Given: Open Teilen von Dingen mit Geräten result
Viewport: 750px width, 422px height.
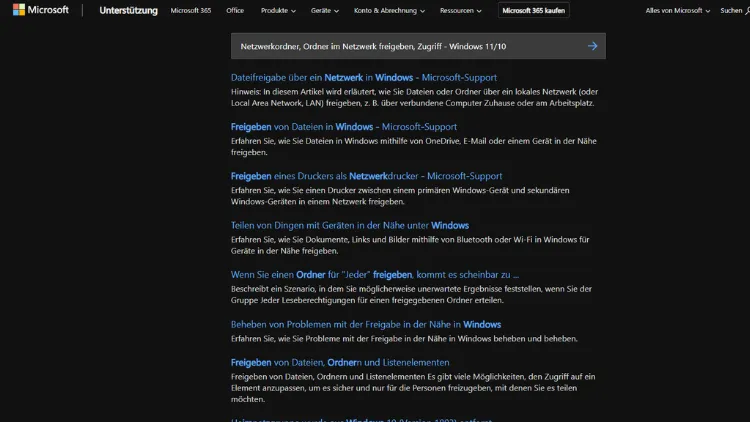Looking at the screenshot, I should (x=350, y=225).
